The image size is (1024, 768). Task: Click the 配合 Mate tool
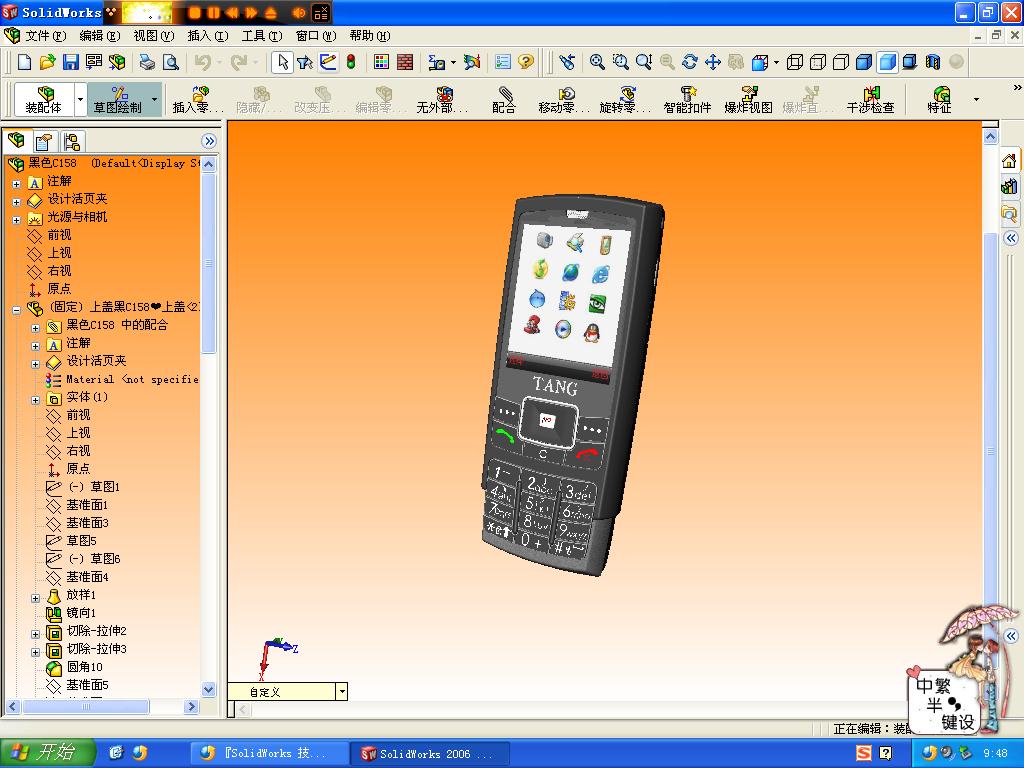(504, 99)
